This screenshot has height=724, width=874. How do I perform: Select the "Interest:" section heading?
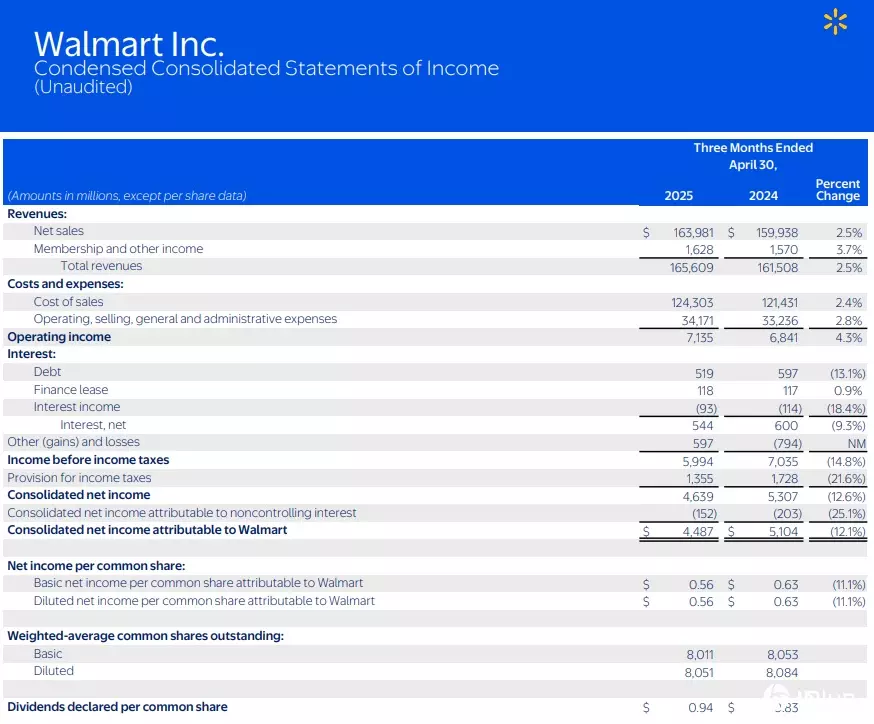pos(32,354)
